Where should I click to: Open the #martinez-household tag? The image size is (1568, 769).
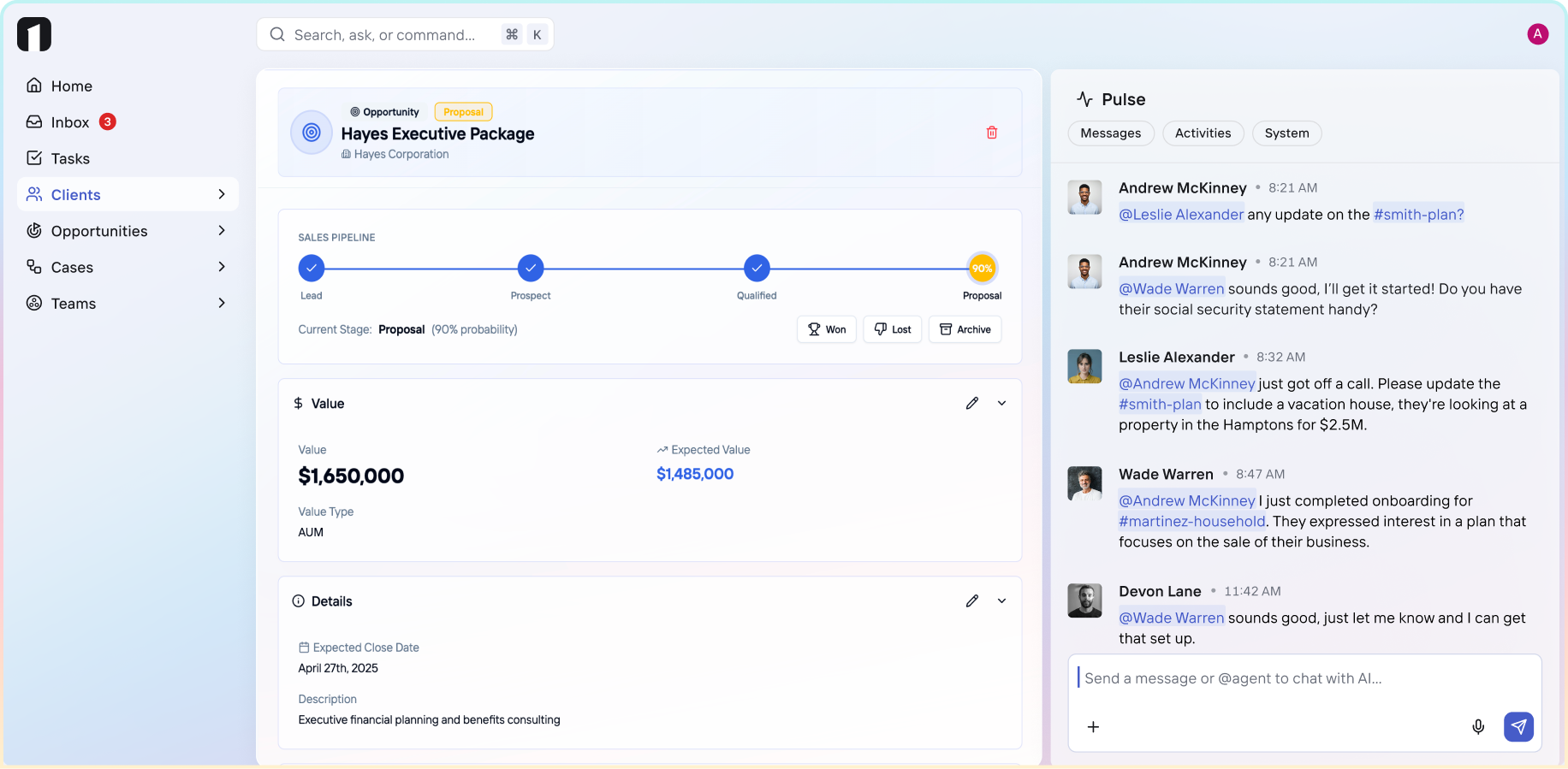pos(1192,522)
